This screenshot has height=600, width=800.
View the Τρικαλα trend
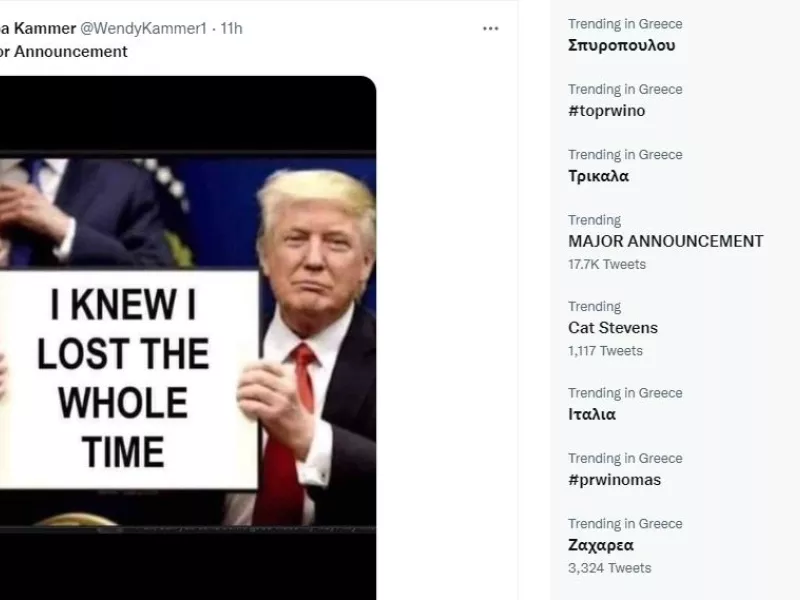pyautogui.click(x=598, y=176)
